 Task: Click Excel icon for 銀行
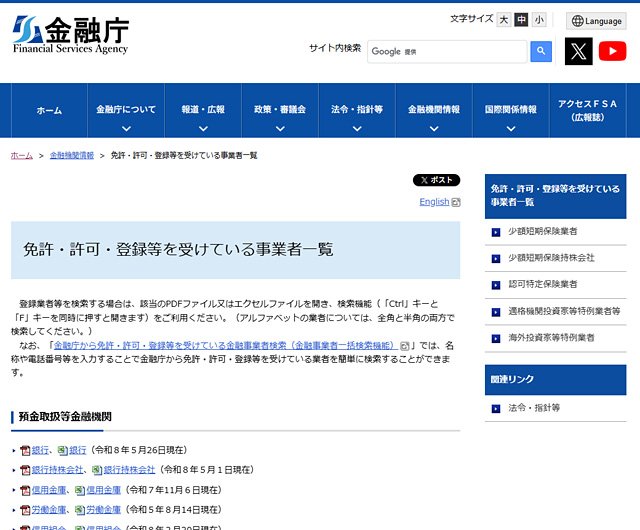(x=62, y=451)
